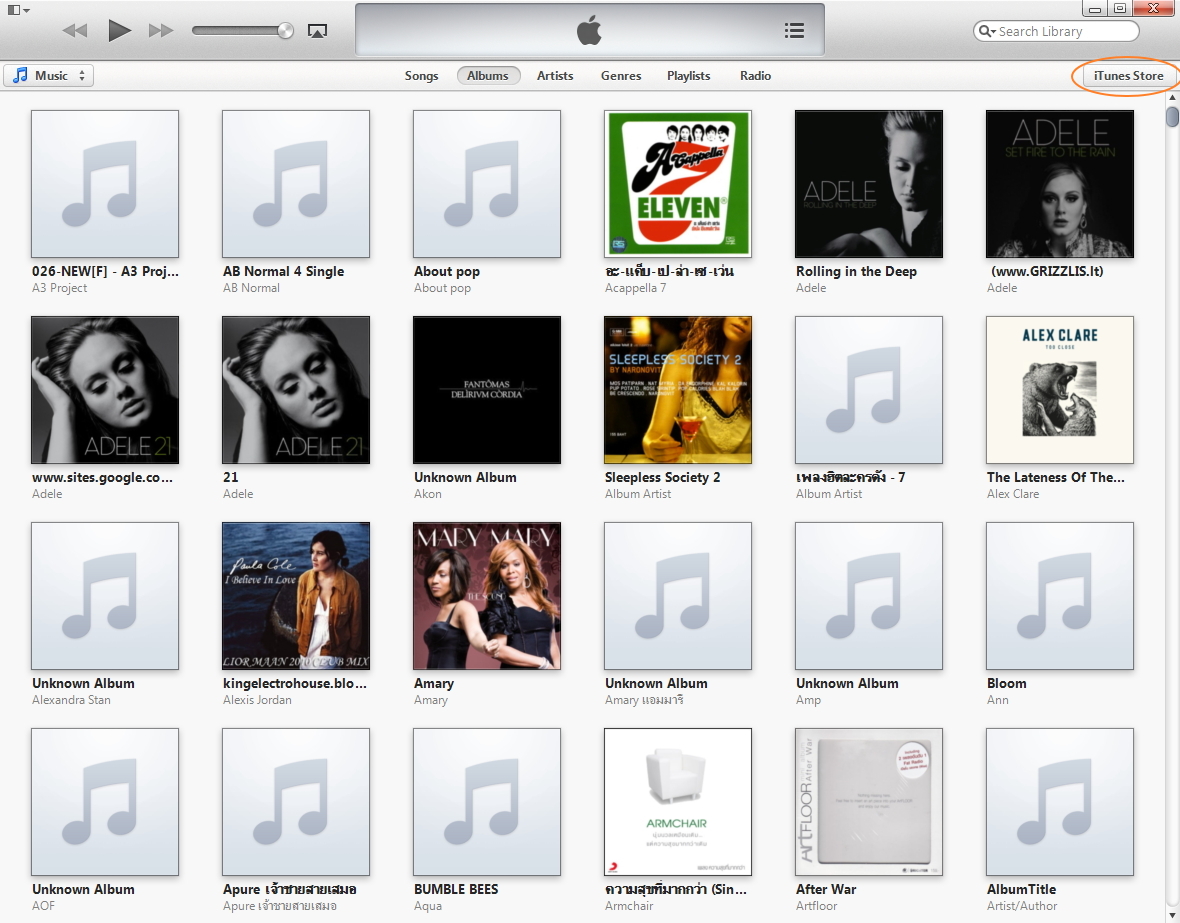Image resolution: width=1180 pixels, height=923 pixels.
Task: Click the artist name "Artist/Author"
Action: click(x=1022, y=906)
